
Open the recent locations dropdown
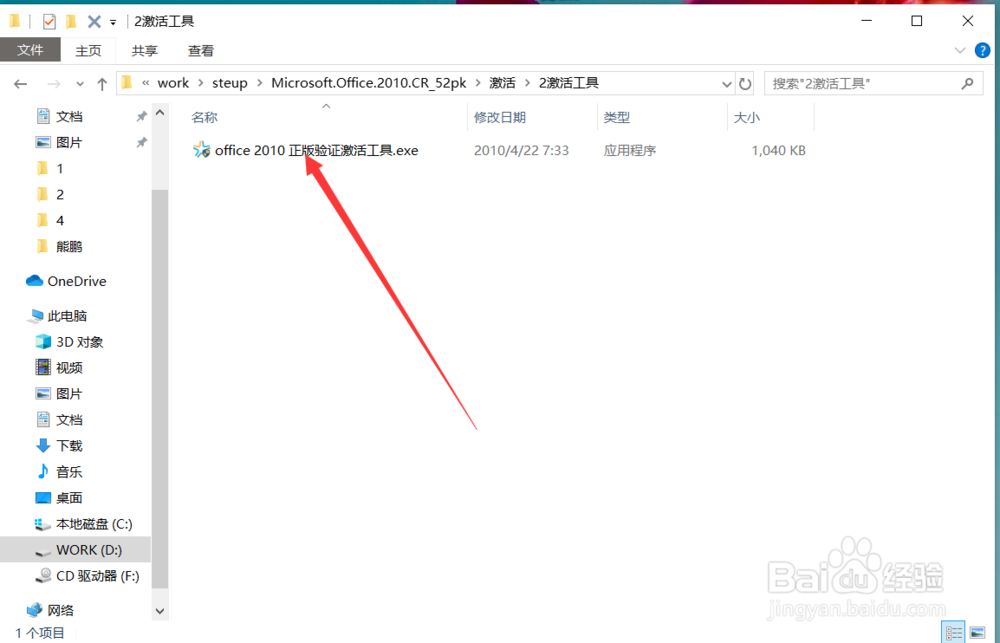(80, 84)
